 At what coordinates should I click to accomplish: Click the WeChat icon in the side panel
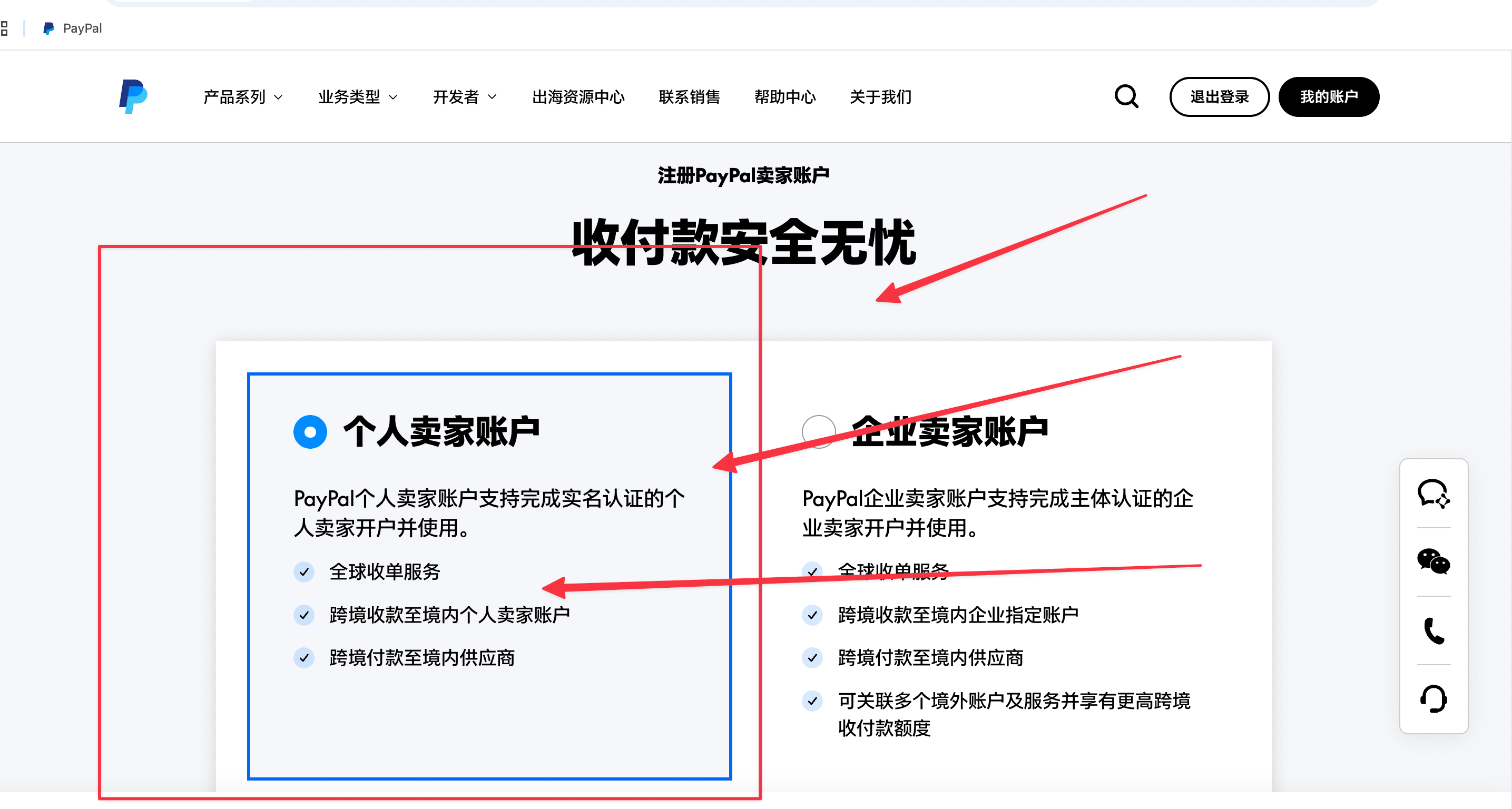tap(1433, 562)
